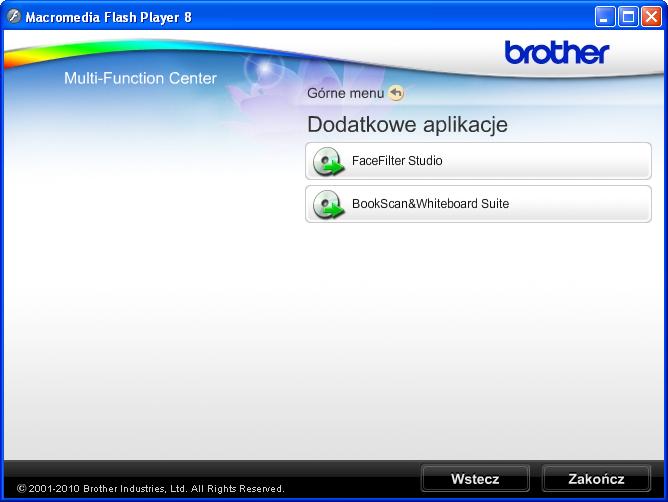
Task: Click the Multi-Function Center title text
Action: tap(140, 78)
